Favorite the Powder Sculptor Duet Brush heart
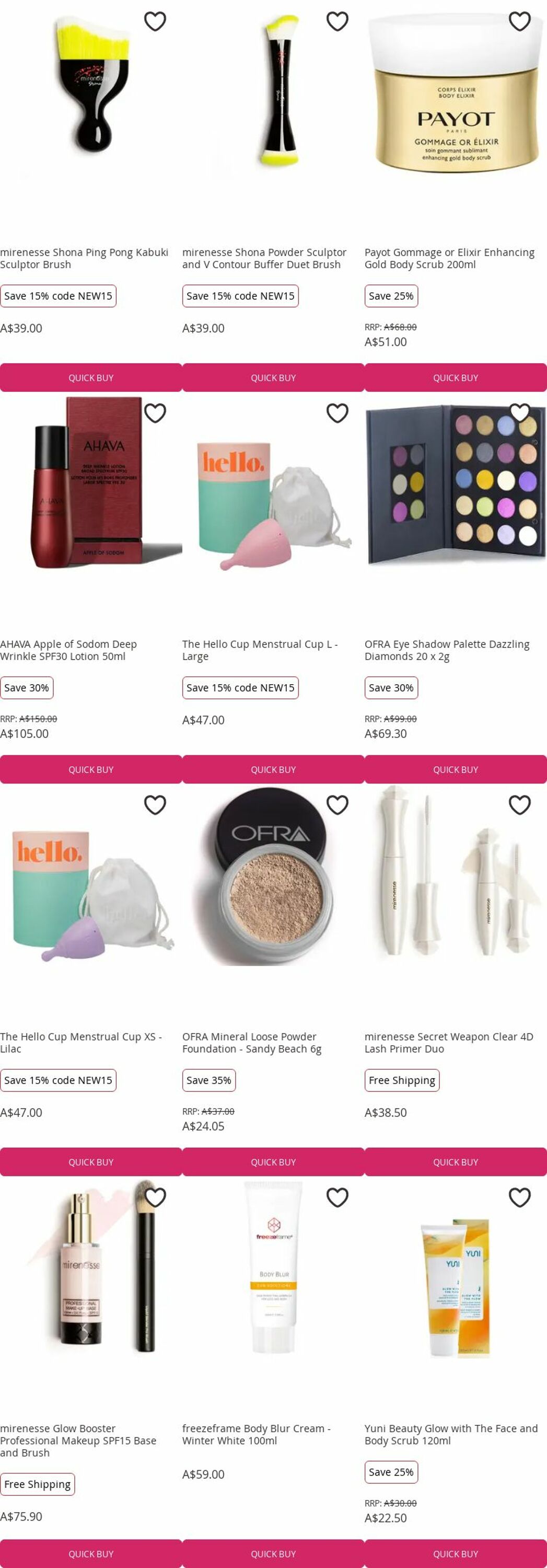Screen dimensions: 547x1568 coord(337,21)
